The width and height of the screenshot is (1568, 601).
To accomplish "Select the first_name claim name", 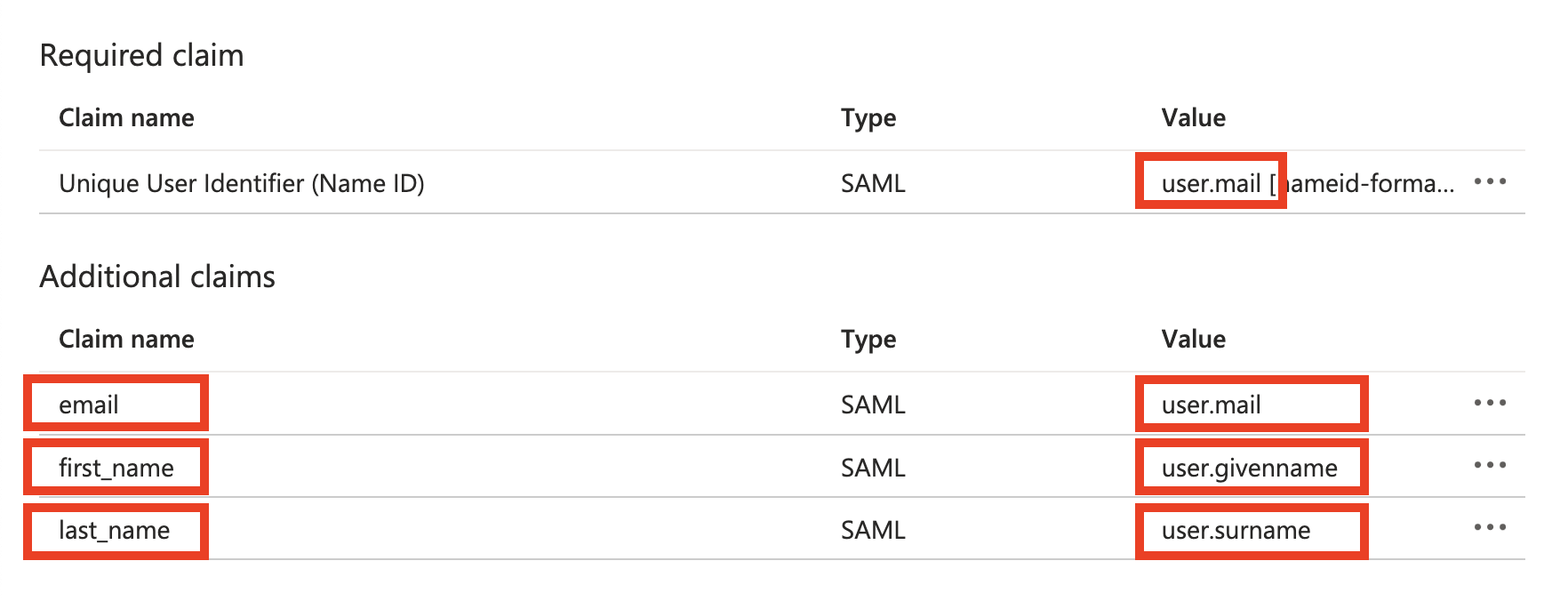I will pyautogui.click(x=116, y=469).
